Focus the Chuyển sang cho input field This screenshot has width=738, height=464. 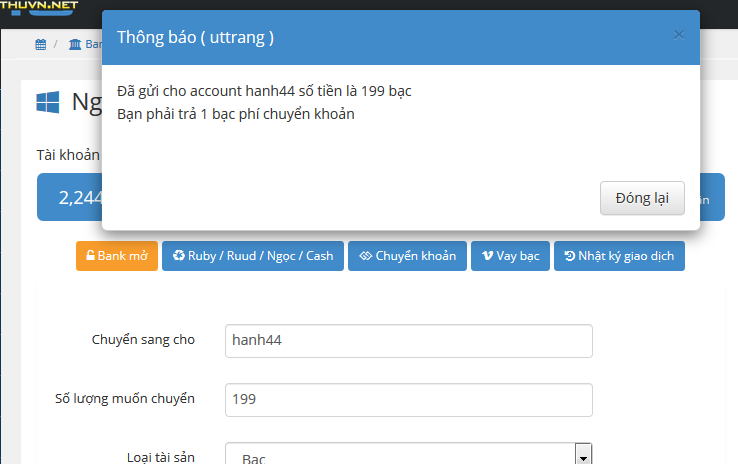[x=408, y=340]
